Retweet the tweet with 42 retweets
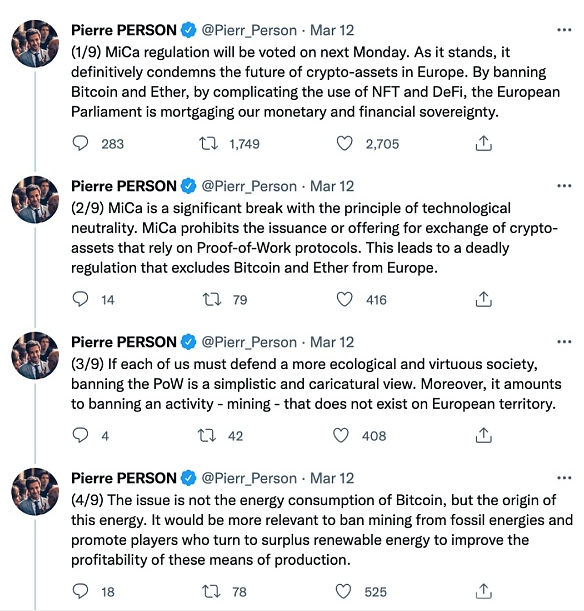Screen dimensions: 584x611 [207, 435]
